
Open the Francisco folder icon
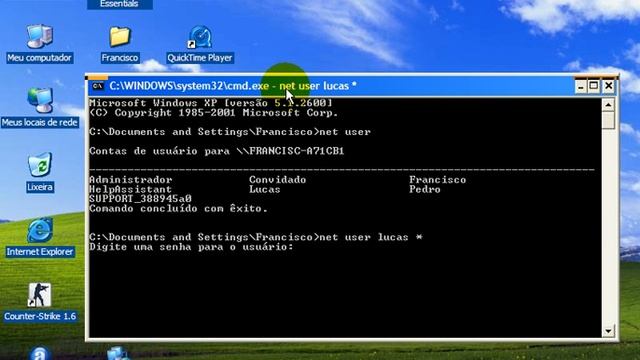pos(120,44)
